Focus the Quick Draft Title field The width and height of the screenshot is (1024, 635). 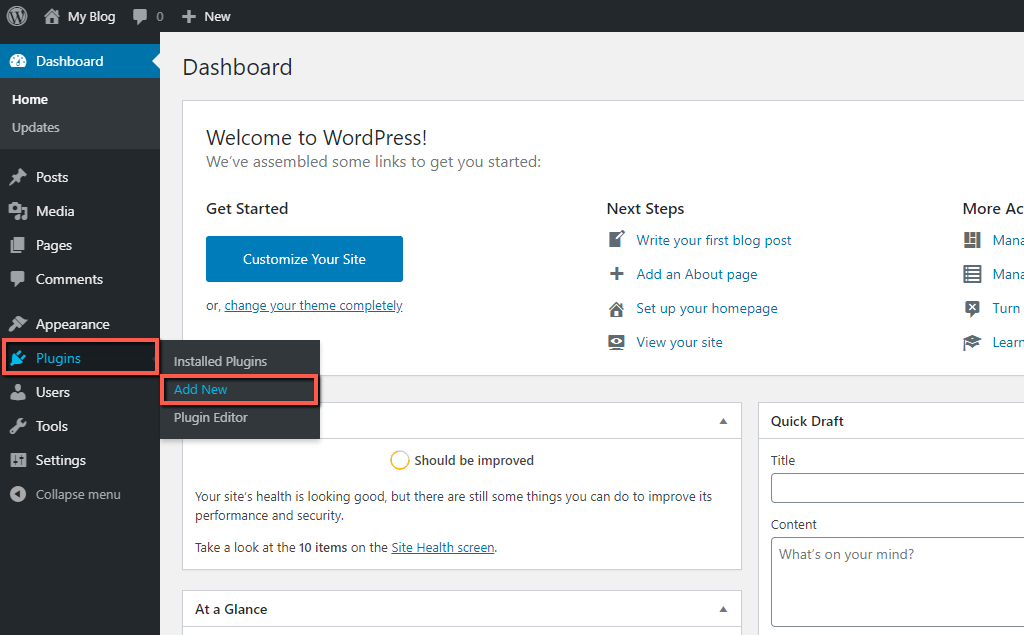(897, 488)
